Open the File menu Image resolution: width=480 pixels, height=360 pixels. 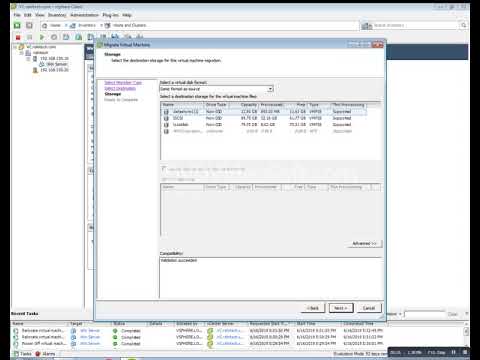17,15
